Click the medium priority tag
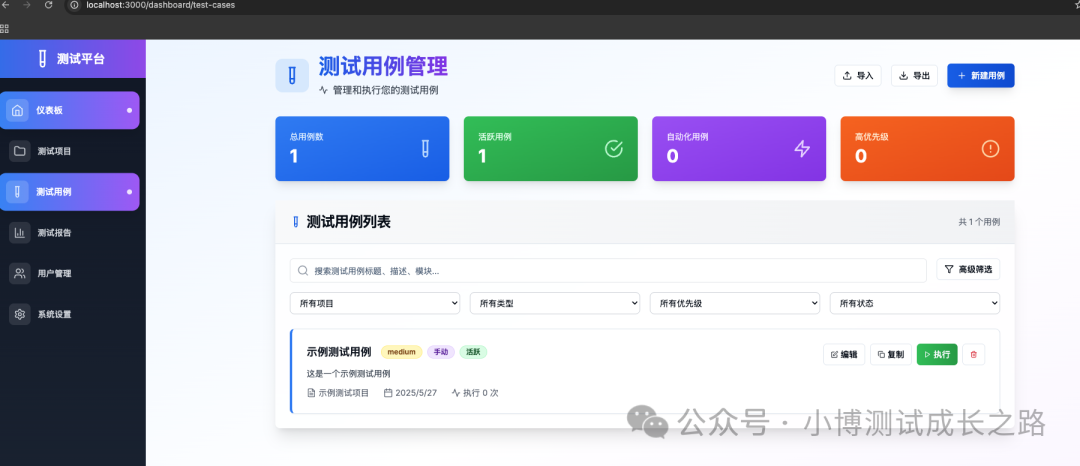1080x466 pixels. point(402,352)
